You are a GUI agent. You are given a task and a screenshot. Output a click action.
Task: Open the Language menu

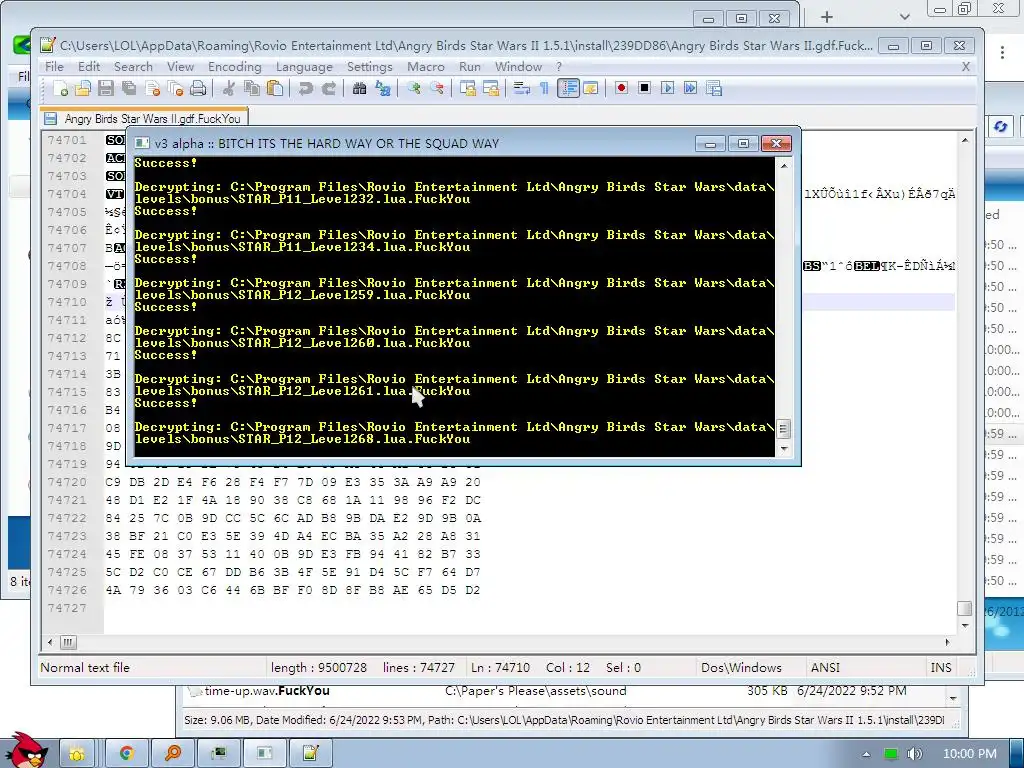[304, 67]
